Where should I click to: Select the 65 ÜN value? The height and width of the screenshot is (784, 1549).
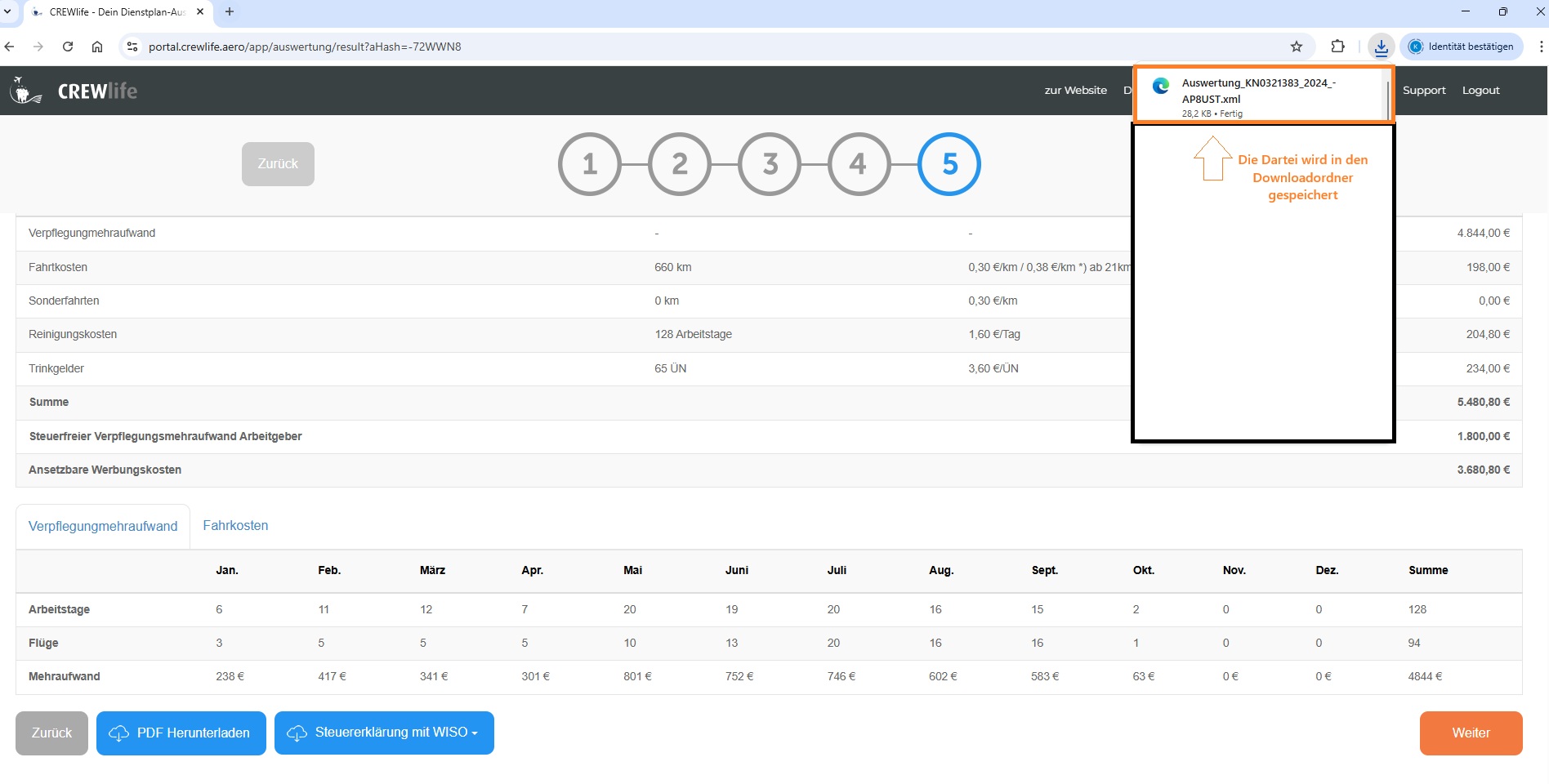click(670, 368)
